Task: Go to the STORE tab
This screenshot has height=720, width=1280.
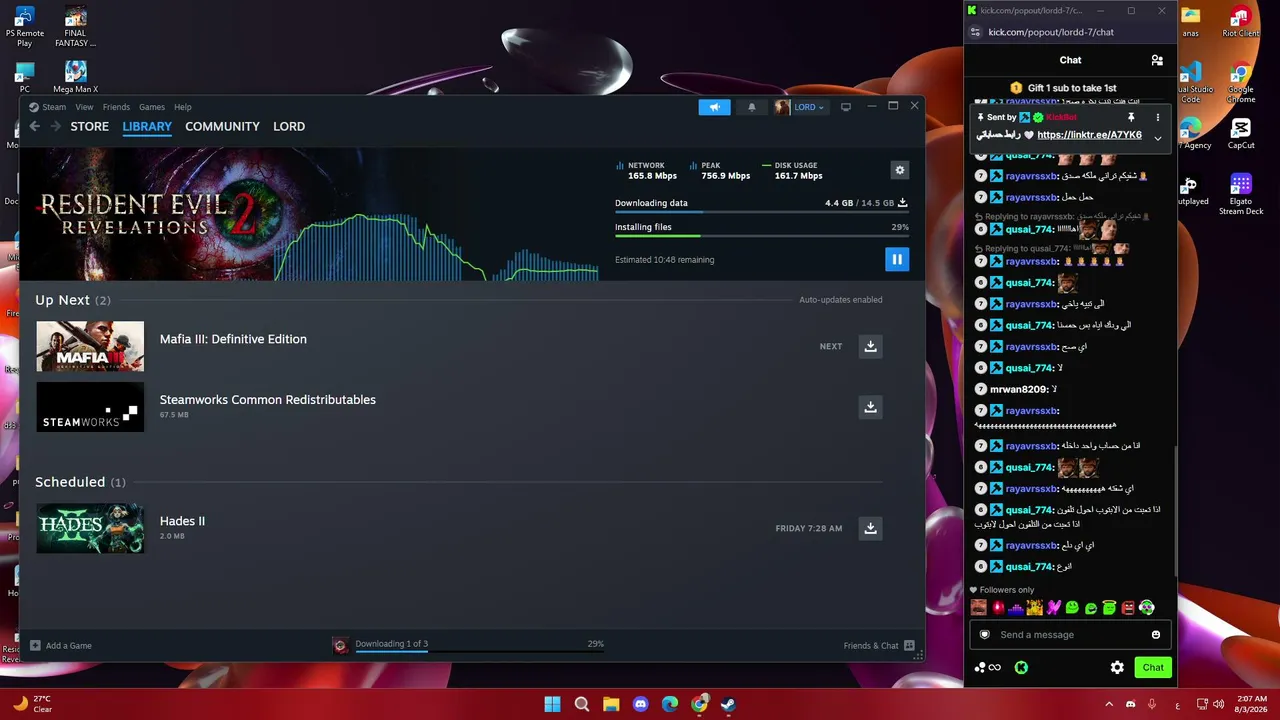Action: pyautogui.click(x=89, y=126)
